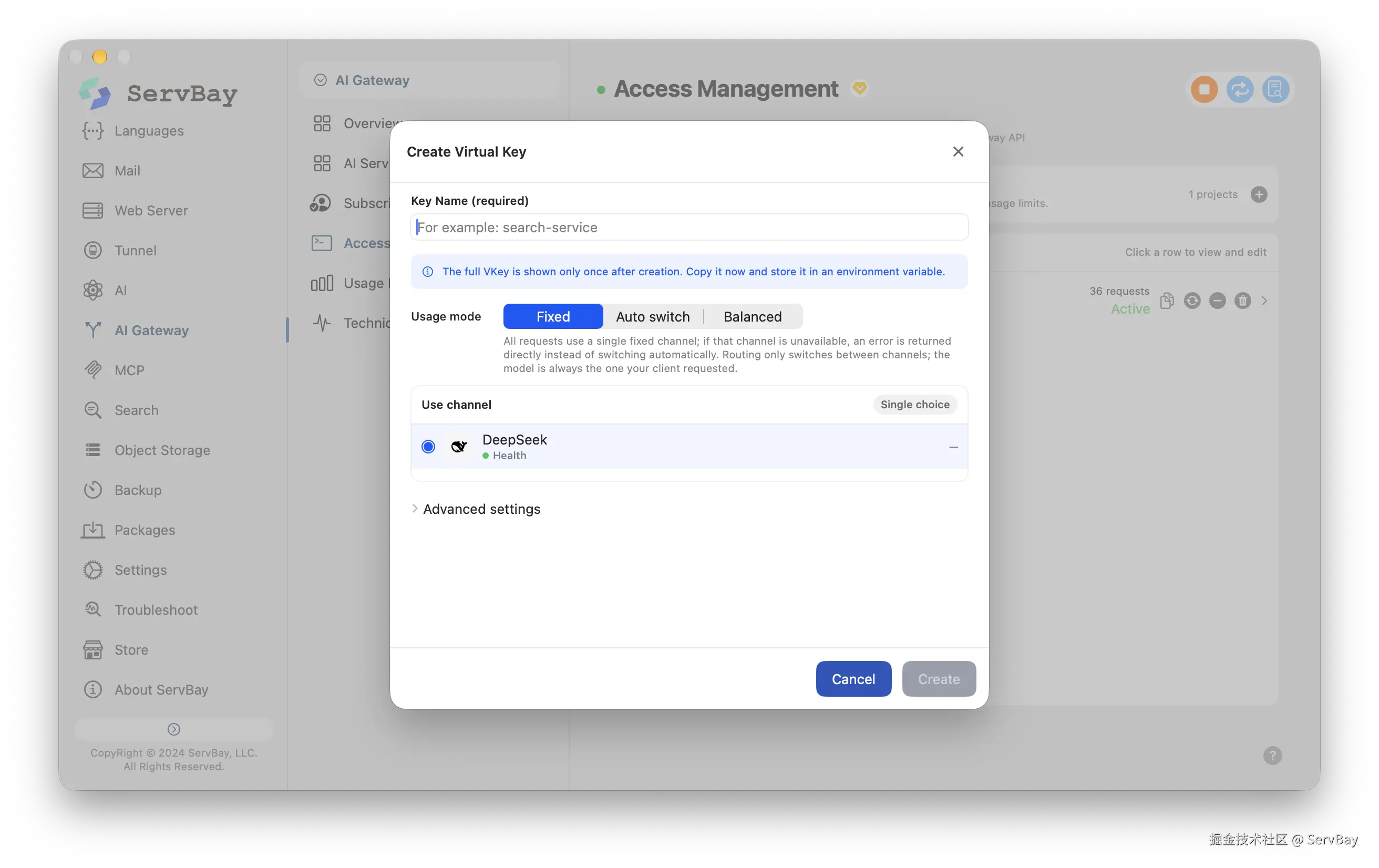This screenshot has height=868, width=1379.
Task: Click the add project plus icon
Action: tap(1259, 195)
